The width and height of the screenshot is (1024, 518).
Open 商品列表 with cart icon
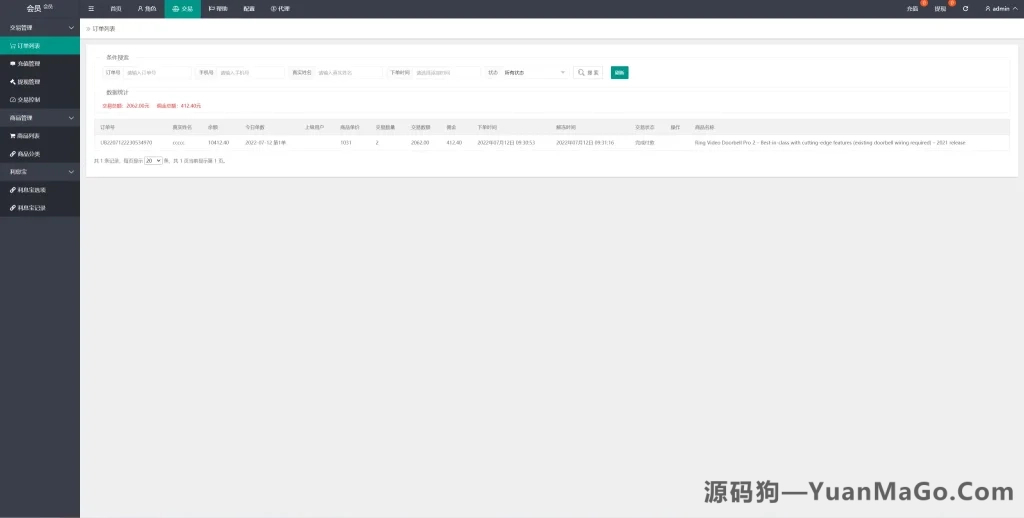[x=40, y=136]
